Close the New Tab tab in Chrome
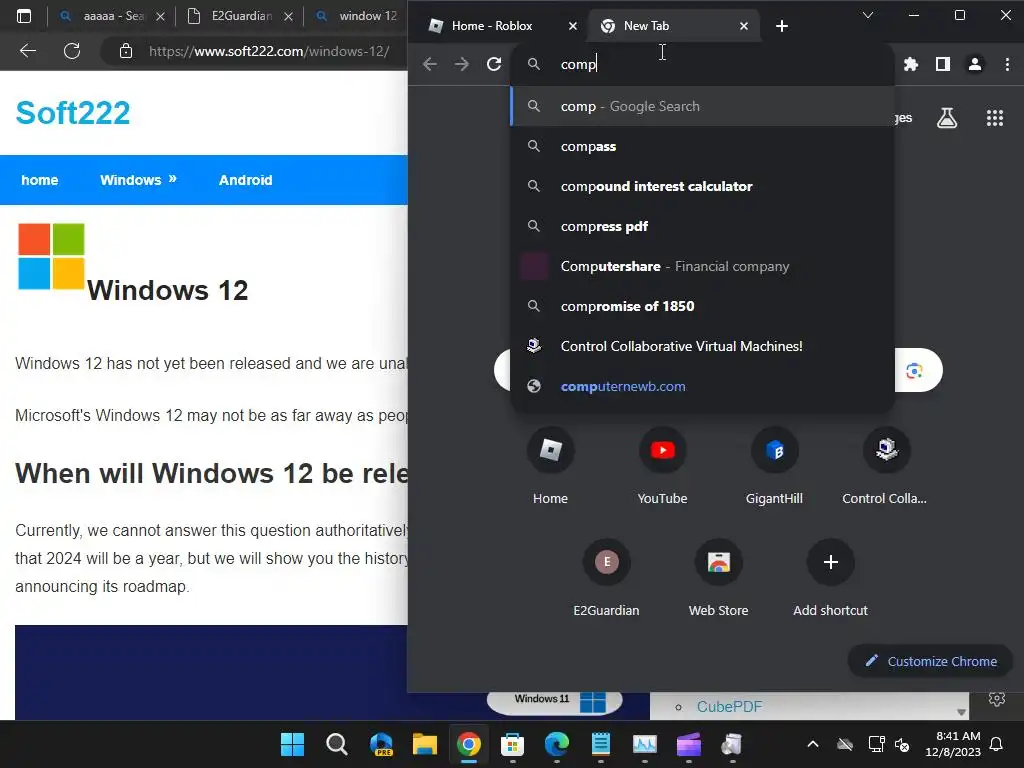The width and height of the screenshot is (1024, 768). pyautogui.click(x=744, y=26)
